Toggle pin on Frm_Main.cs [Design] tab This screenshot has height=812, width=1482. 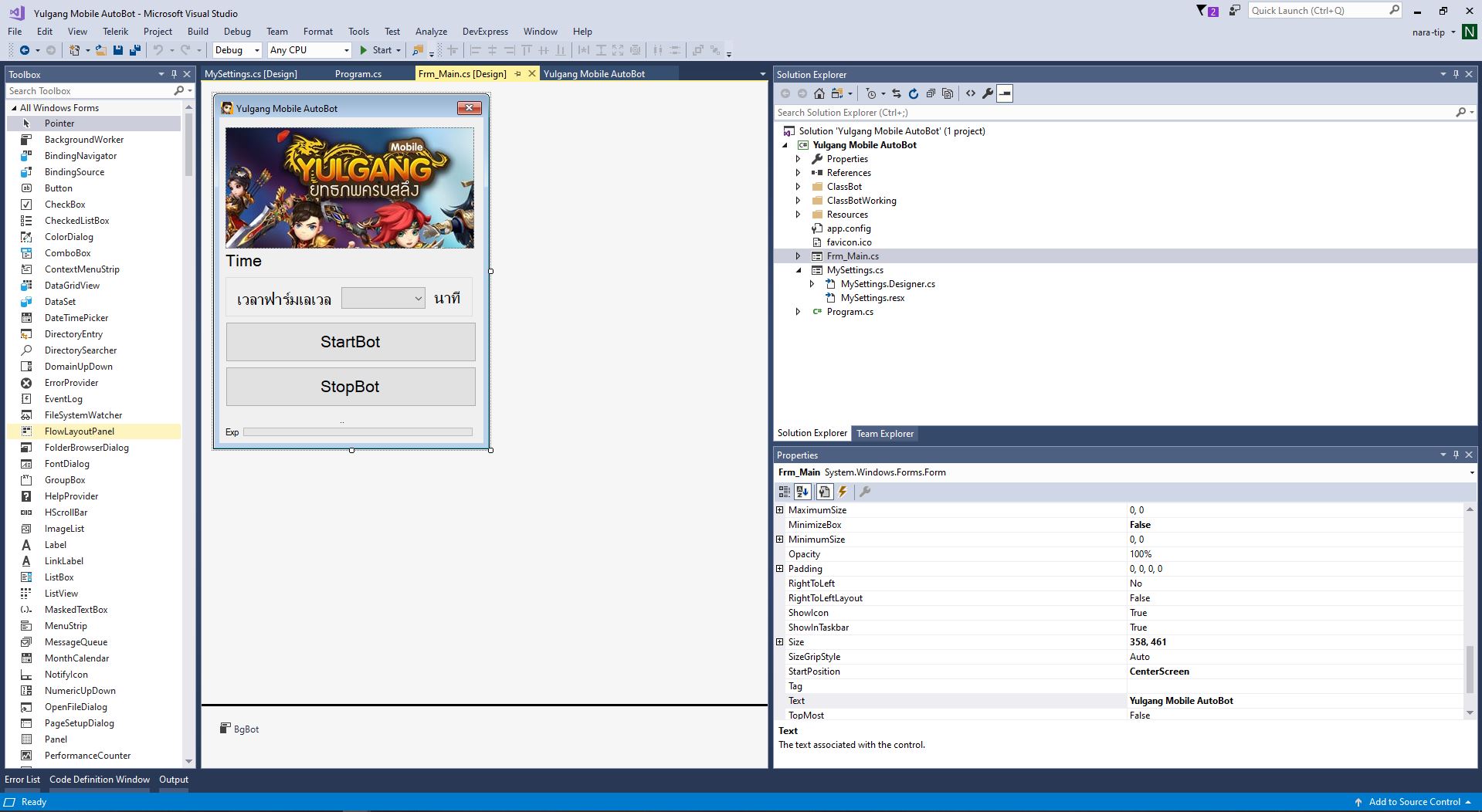518,74
